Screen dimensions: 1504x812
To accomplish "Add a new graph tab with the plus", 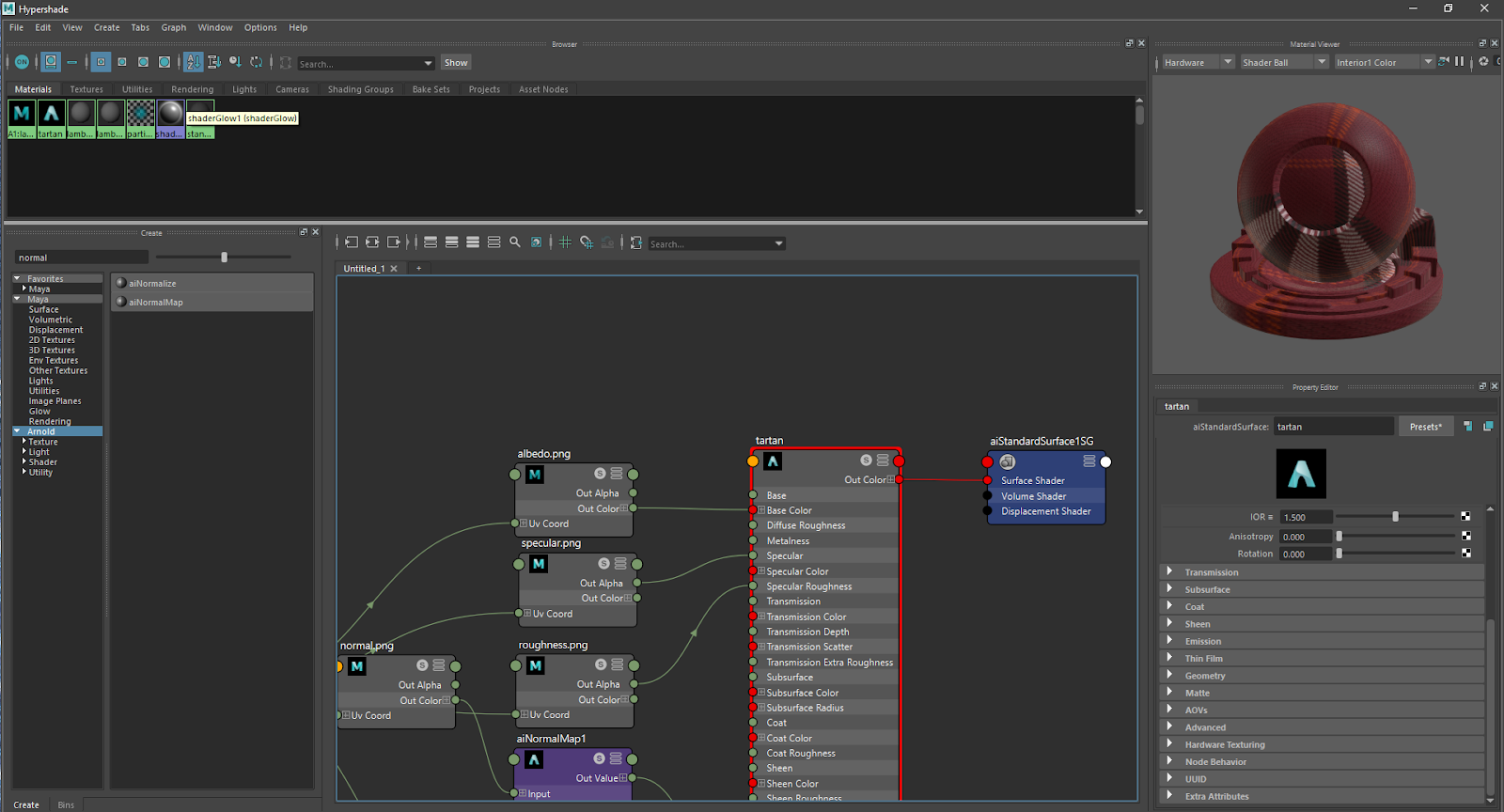I will pyautogui.click(x=418, y=269).
